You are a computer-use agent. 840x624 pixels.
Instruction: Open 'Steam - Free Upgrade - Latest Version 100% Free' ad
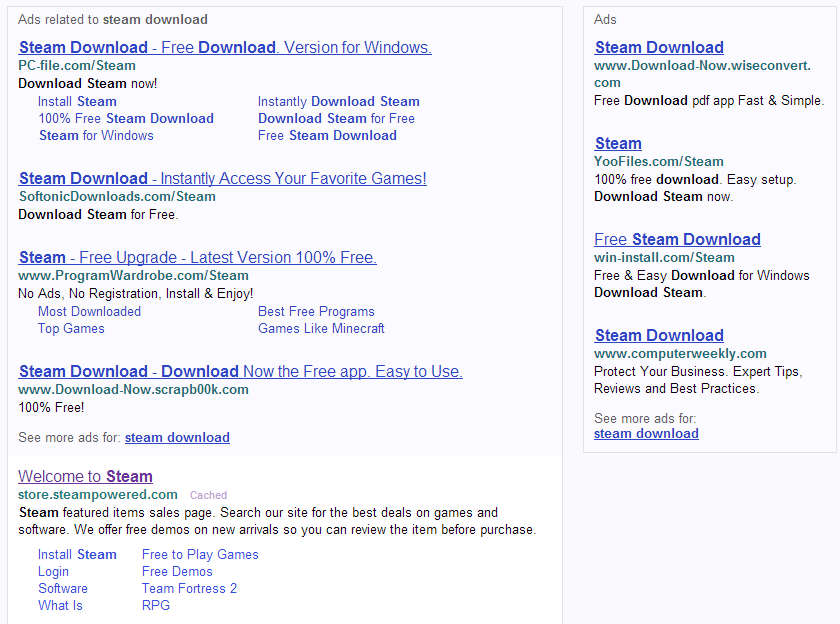[198, 258]
